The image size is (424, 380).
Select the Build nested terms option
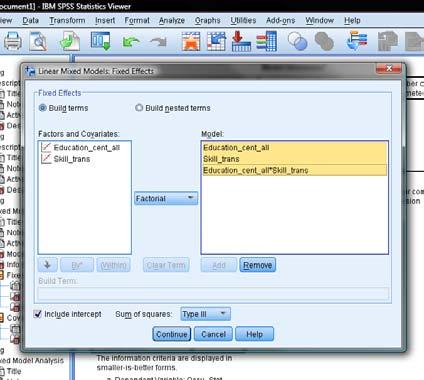click(139, 108)
